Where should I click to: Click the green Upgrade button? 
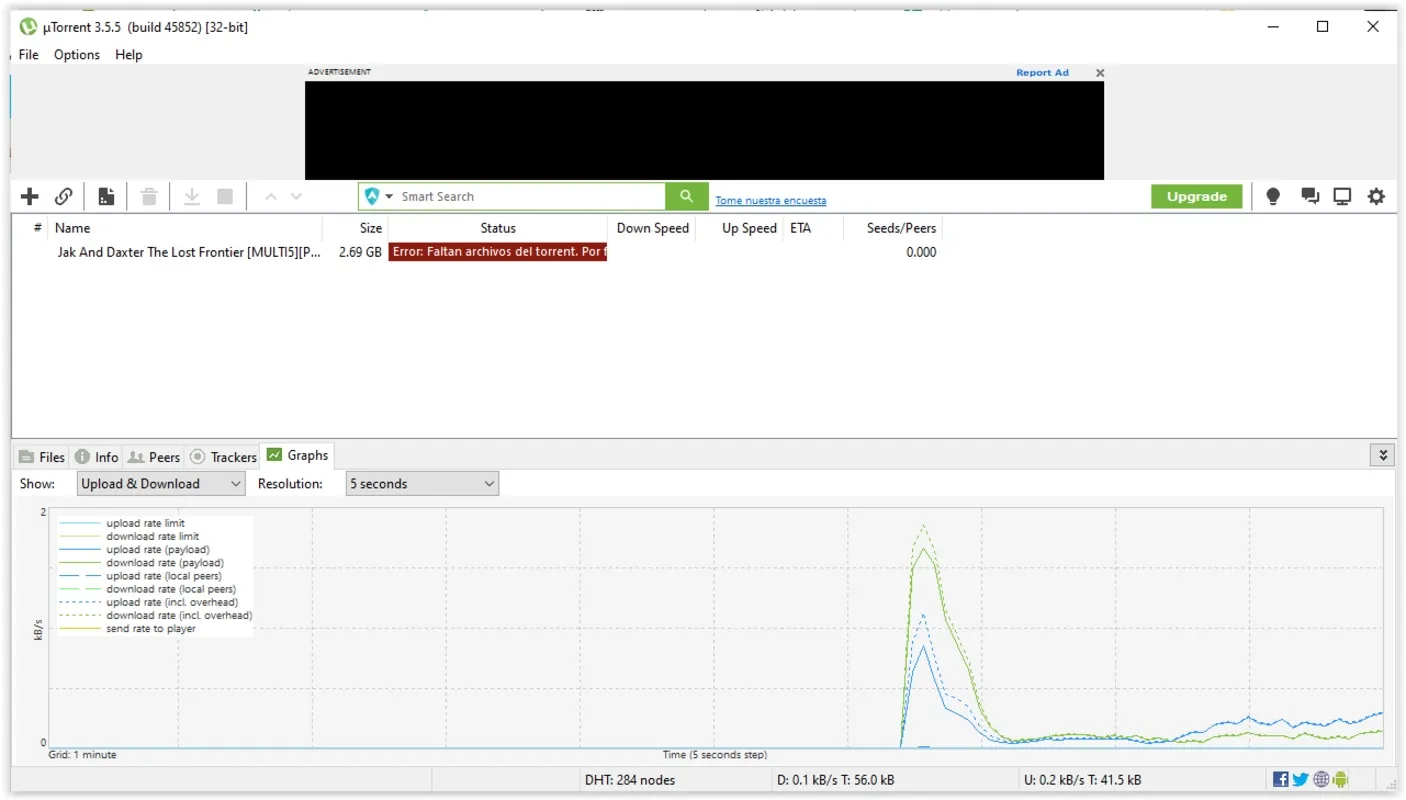(1196, 196)
